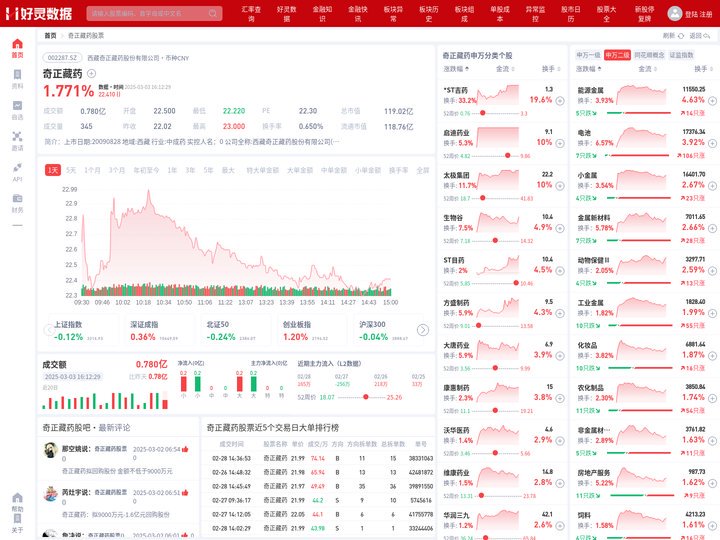This screenshot has width=720, height=540.
Task: Click the 返回 back icon
Action: pyautogui.click(x=707, y=35)
